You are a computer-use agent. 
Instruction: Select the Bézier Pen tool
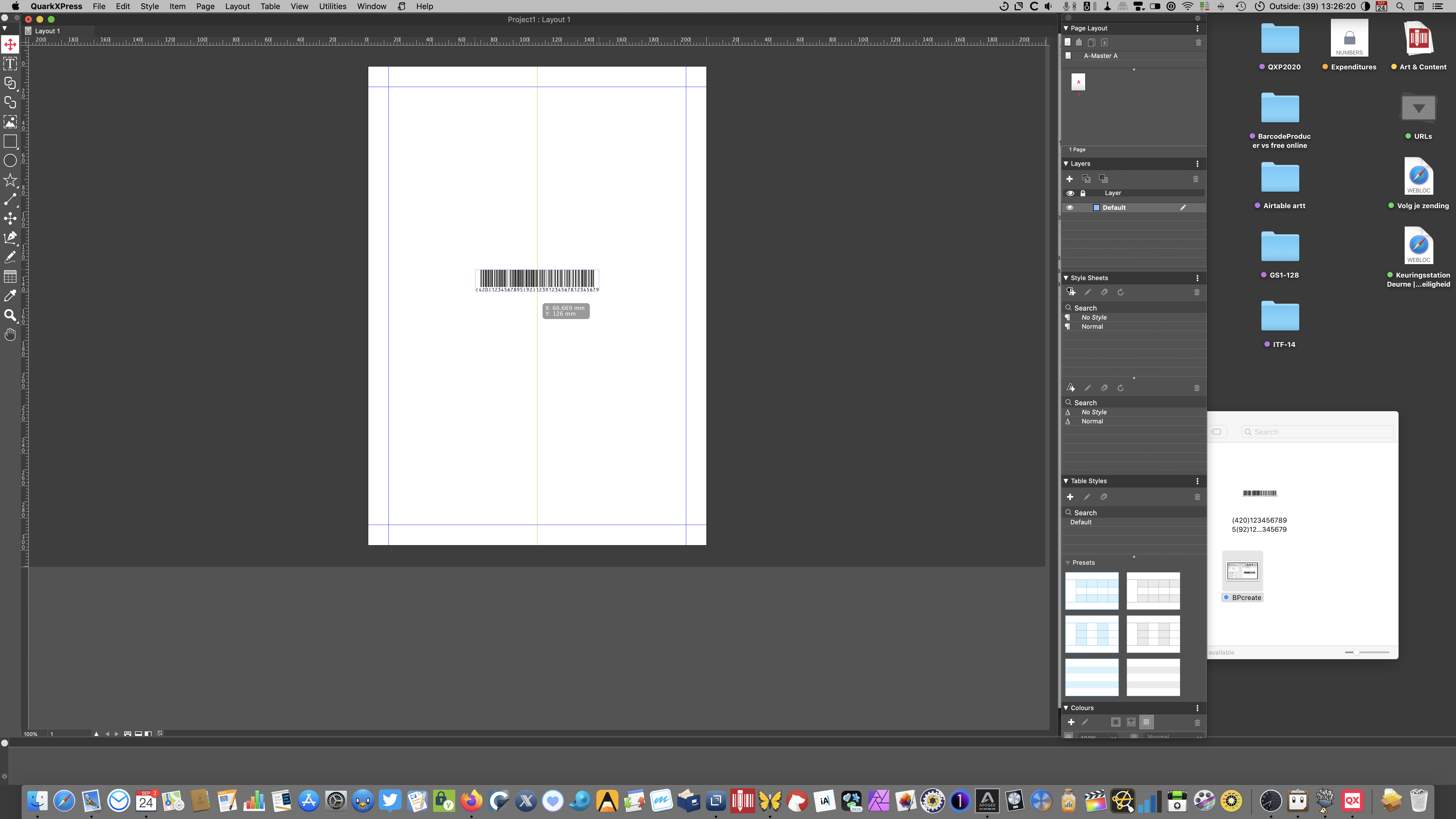10,237
